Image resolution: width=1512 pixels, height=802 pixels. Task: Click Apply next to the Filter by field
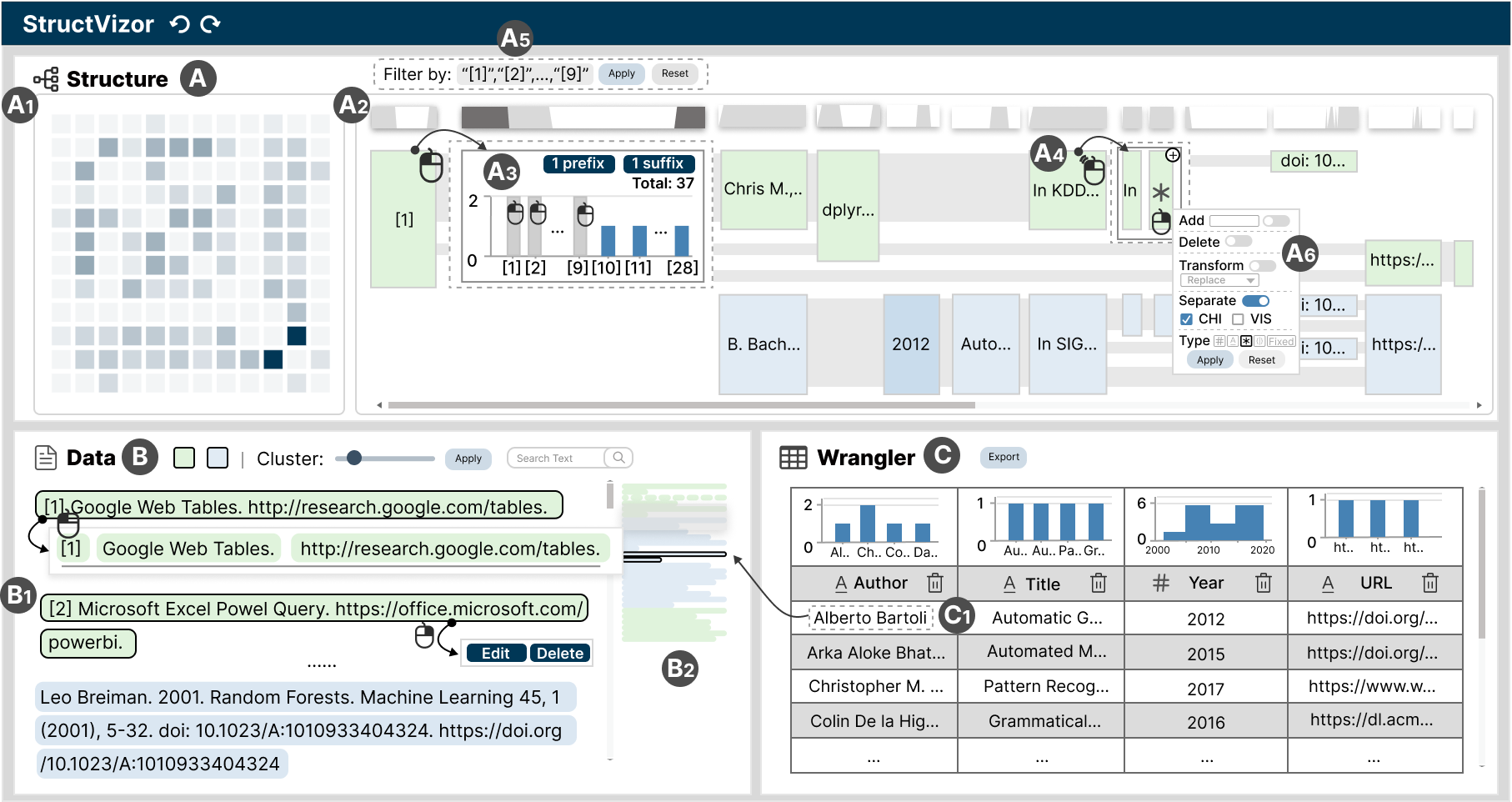(x=621, y=73)
